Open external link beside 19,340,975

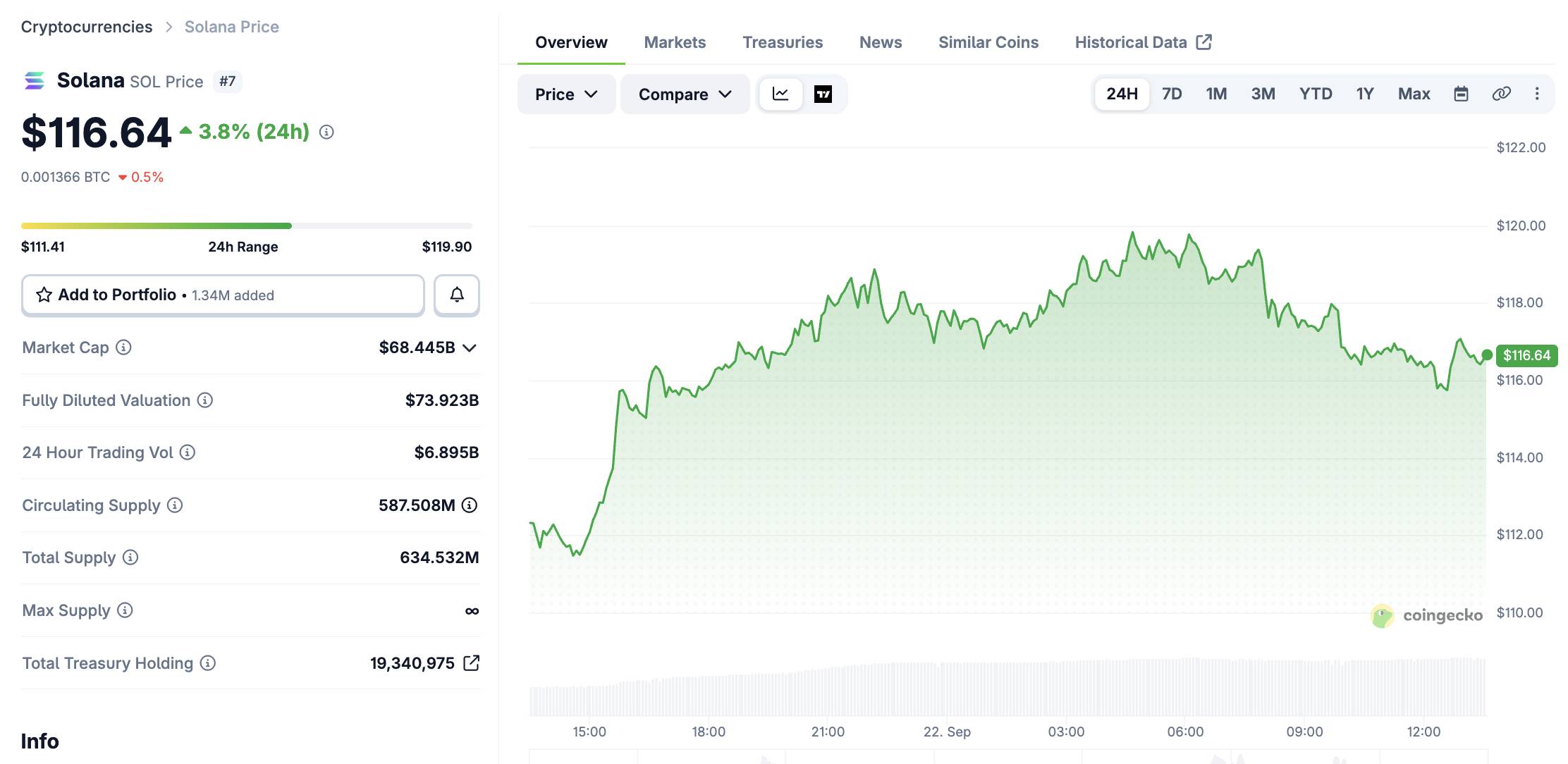pyautogui.click(x=471, y=663)
